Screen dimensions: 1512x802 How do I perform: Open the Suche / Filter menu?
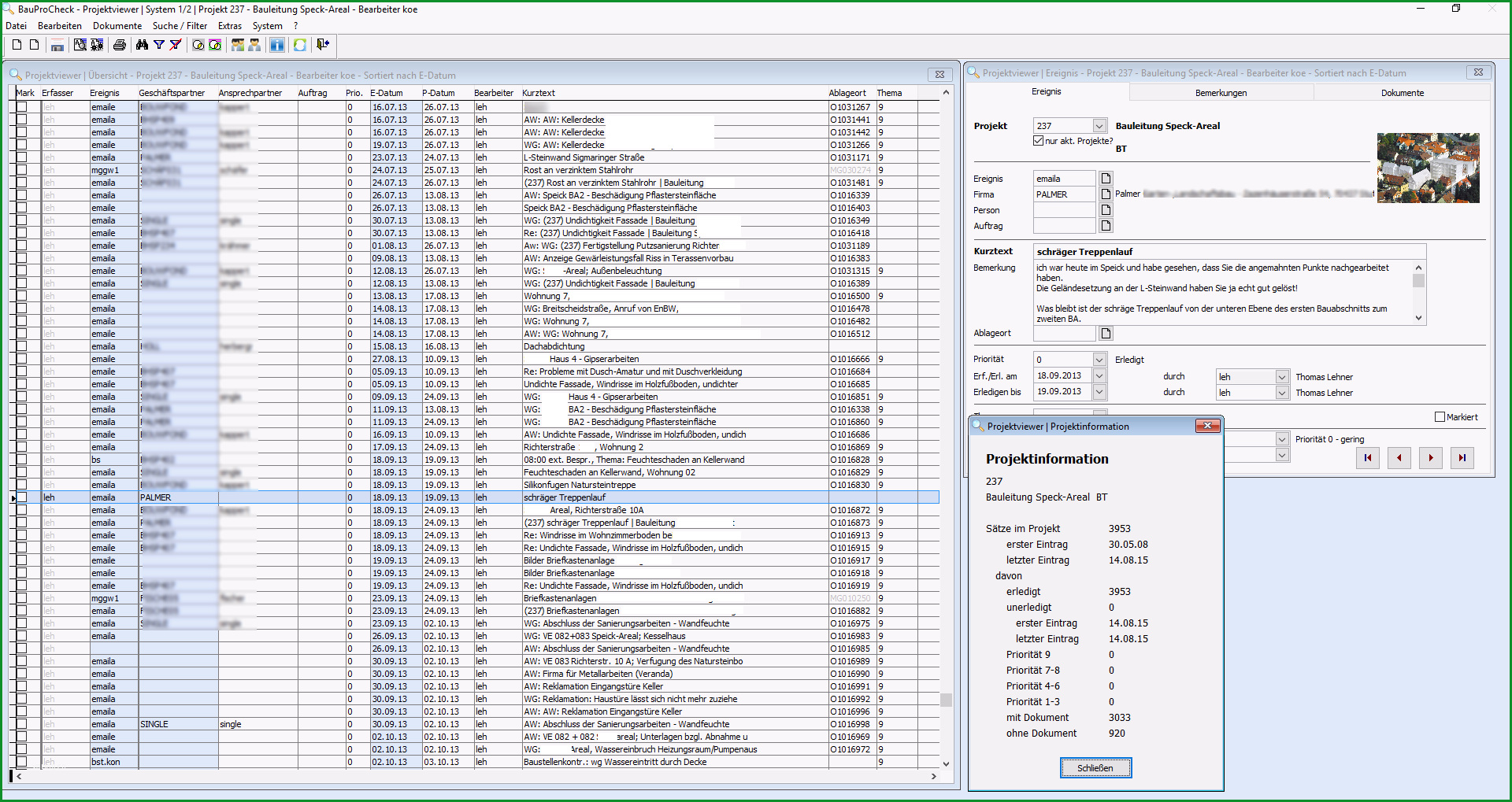(x=180, y=26)
